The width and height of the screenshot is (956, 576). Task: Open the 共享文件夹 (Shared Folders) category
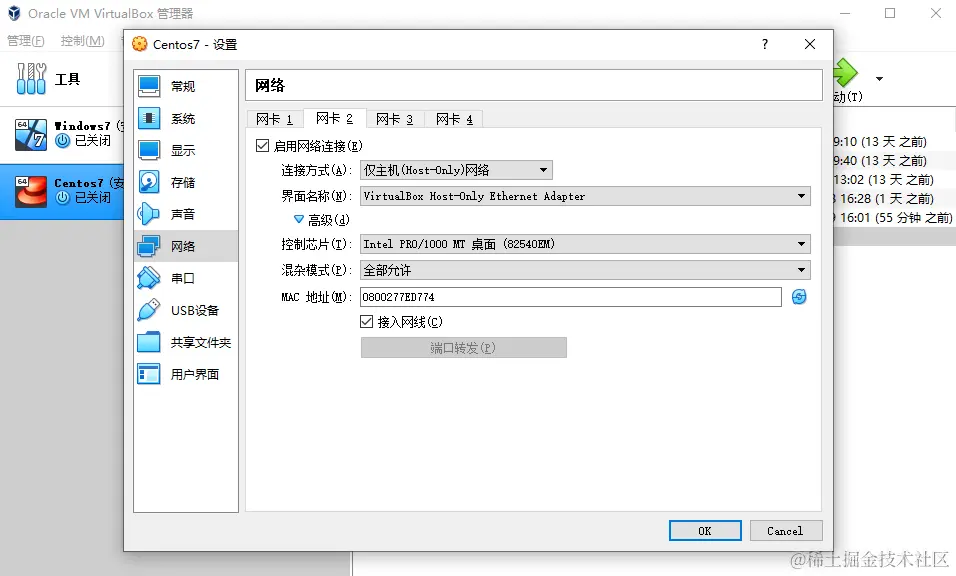pyautogui.click(x=185, y=342)
